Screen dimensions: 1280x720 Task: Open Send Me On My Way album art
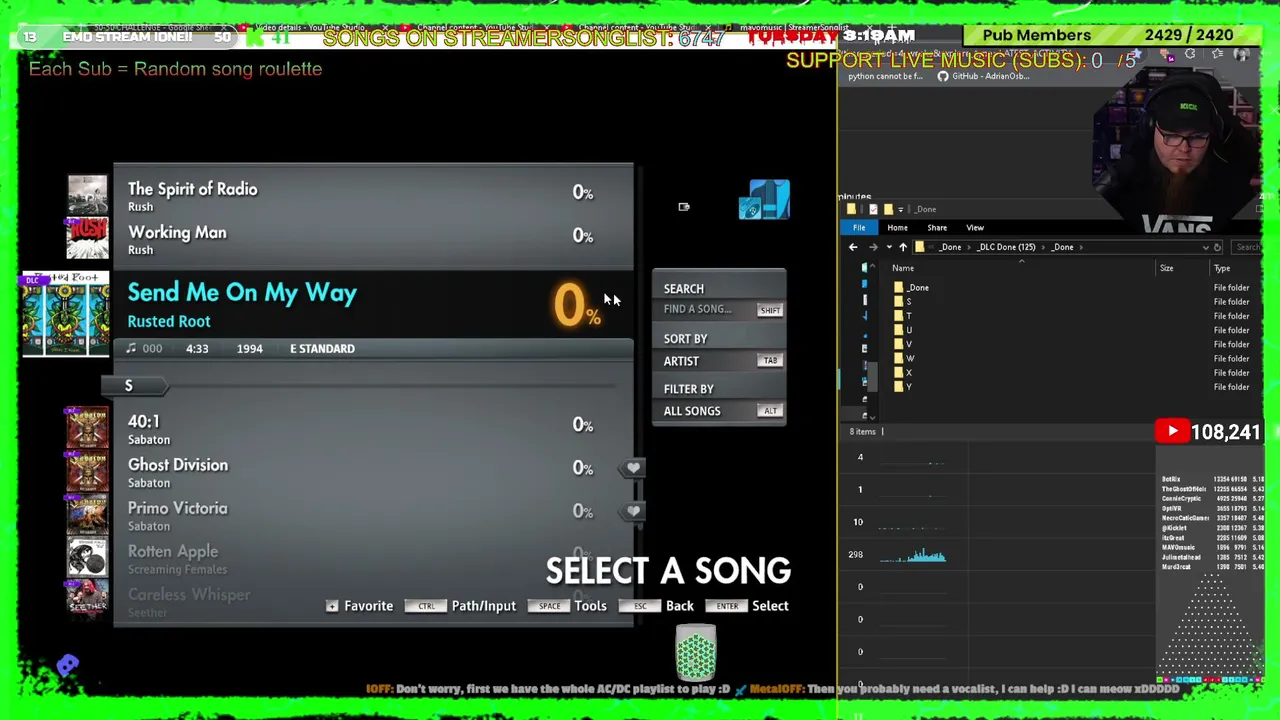point(66,314)
